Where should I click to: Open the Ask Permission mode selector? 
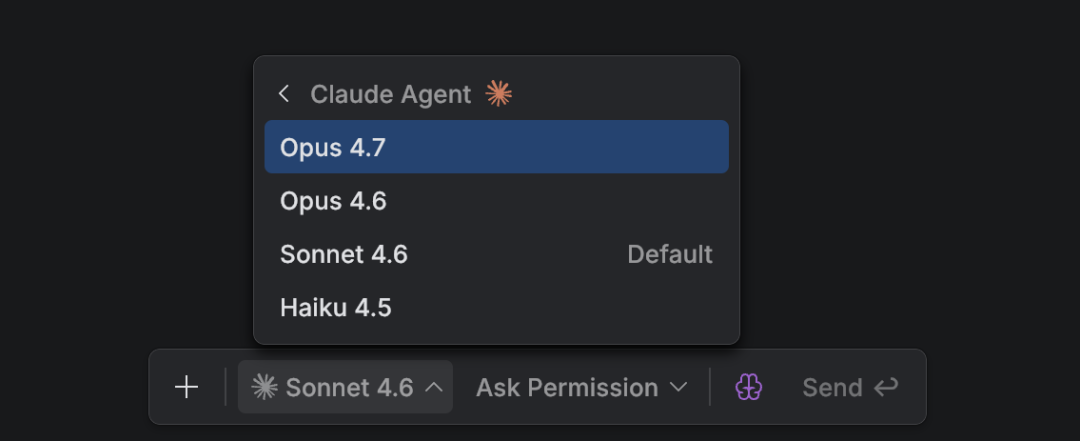(x=567, y=387)
